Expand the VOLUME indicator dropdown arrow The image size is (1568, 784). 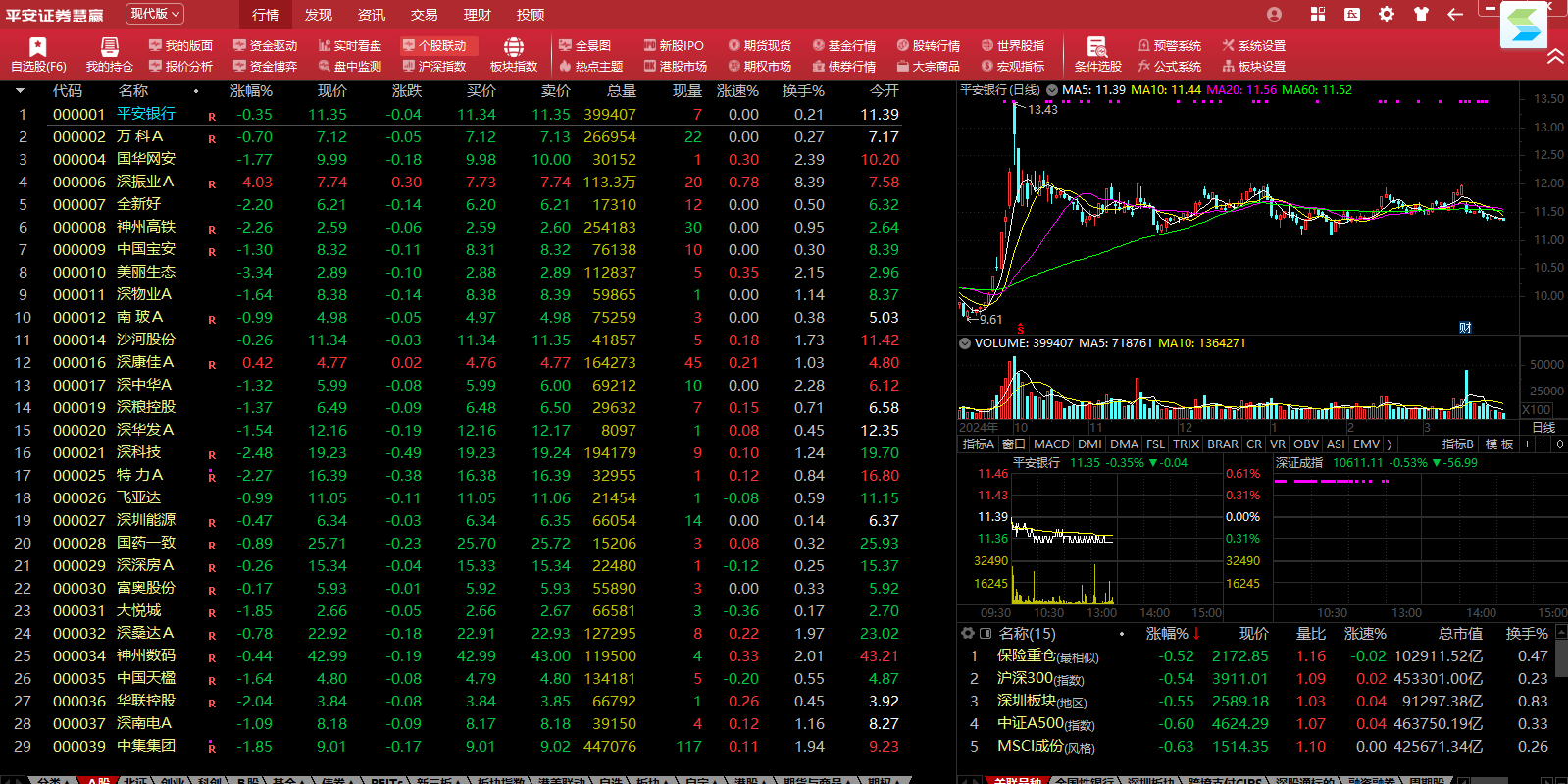965,343
